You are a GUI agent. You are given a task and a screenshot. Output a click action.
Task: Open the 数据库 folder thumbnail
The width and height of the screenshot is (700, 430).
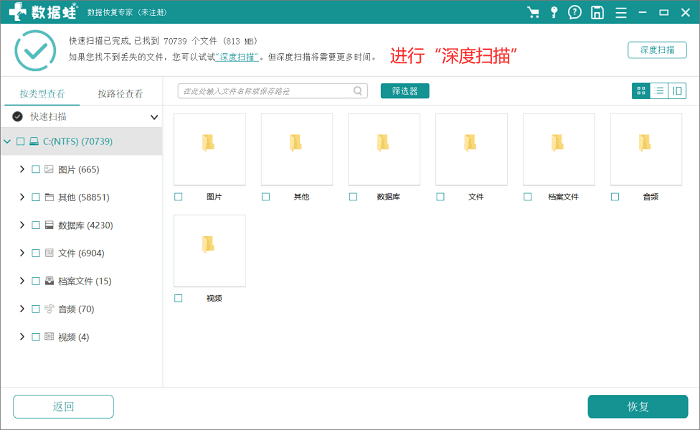(384, 149)
